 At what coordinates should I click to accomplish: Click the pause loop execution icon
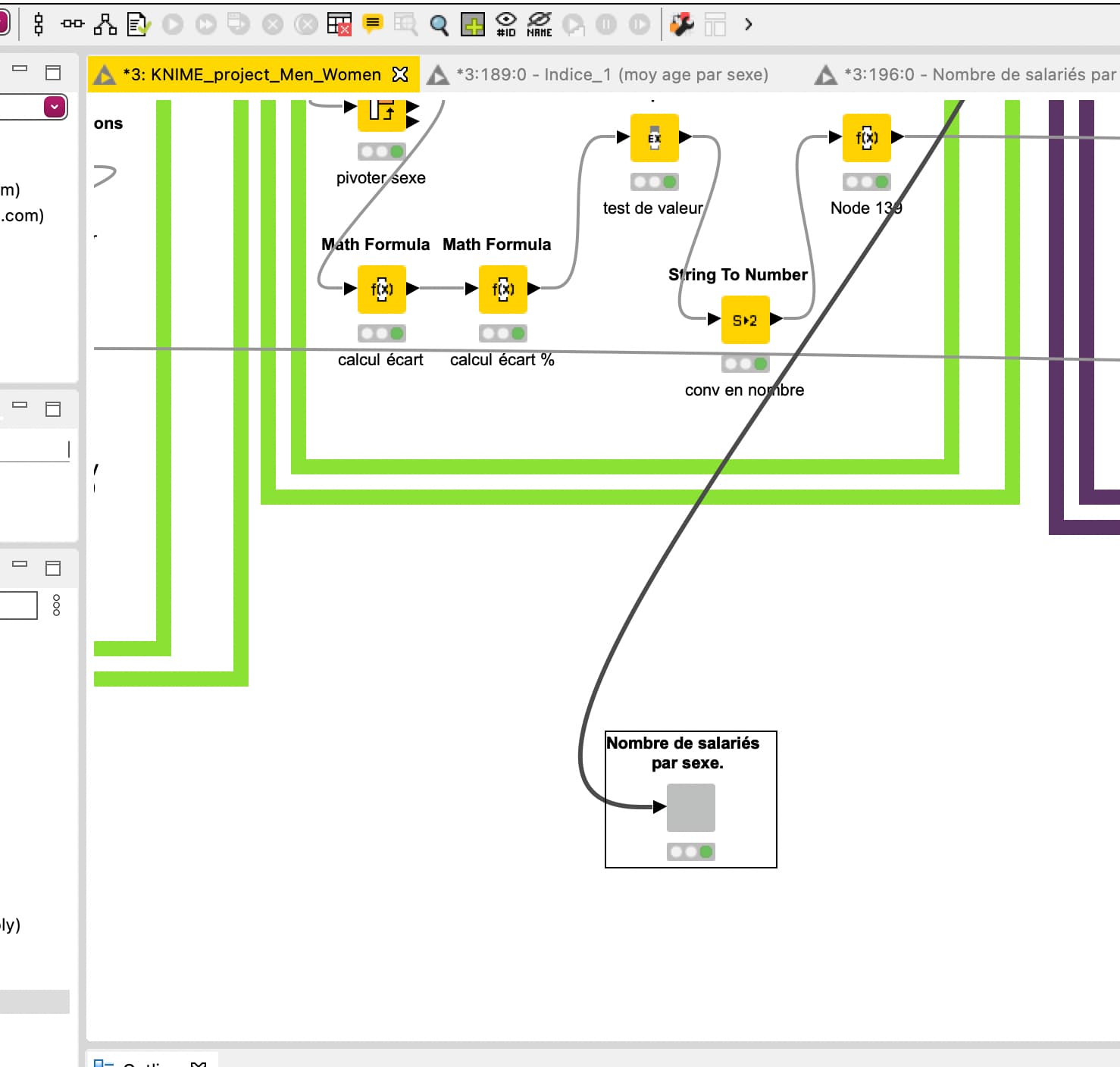[606, 24]
